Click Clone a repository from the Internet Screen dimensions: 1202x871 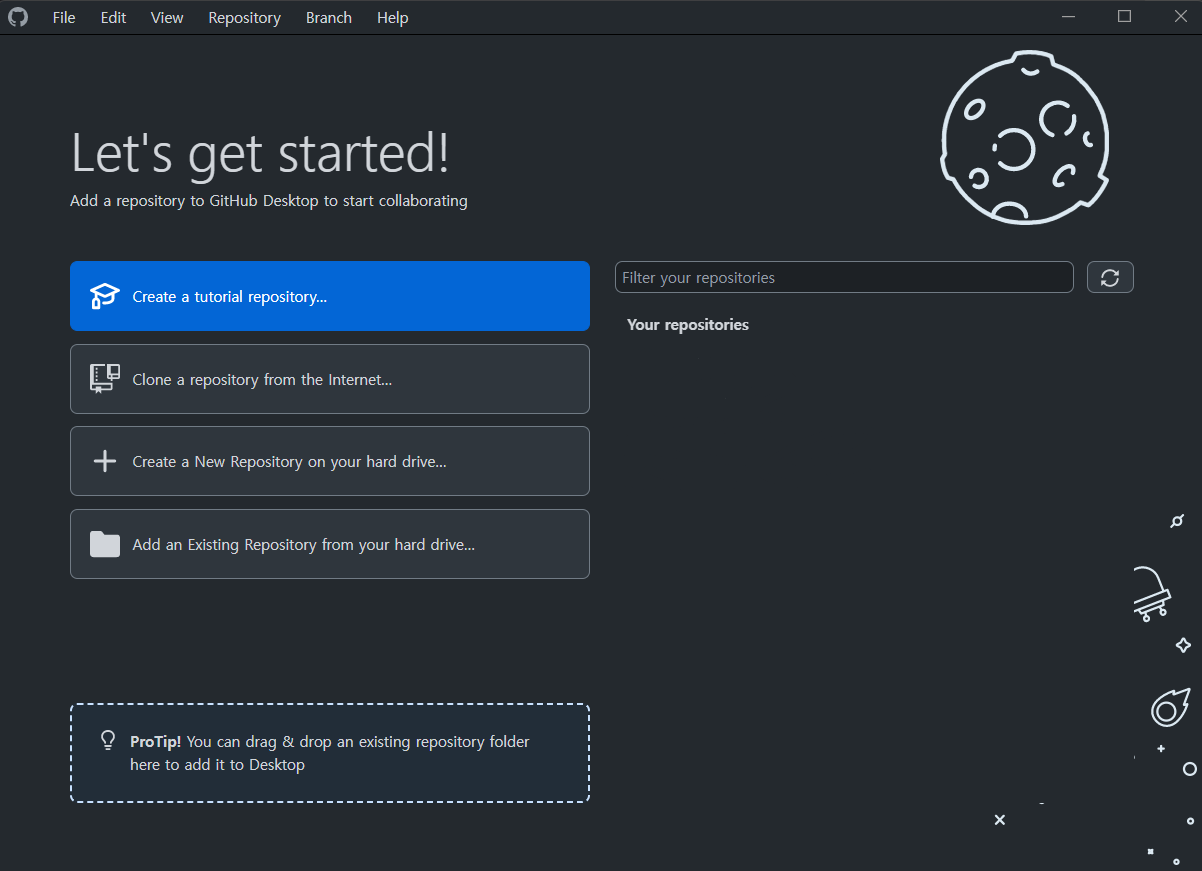(330, 379)
